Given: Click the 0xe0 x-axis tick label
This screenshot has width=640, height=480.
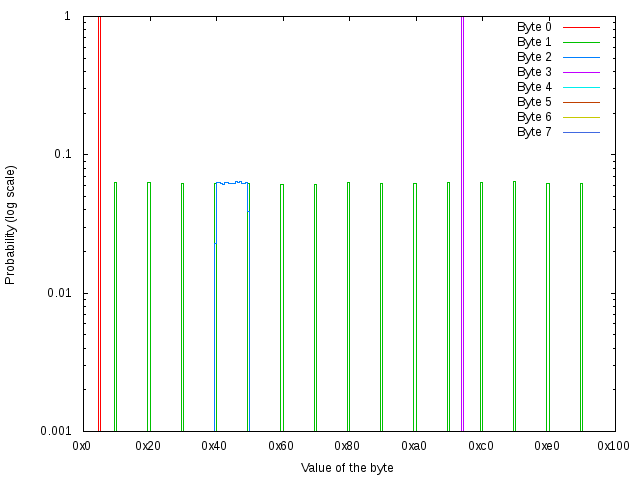Looking at the screenshot, I should 546,445.
